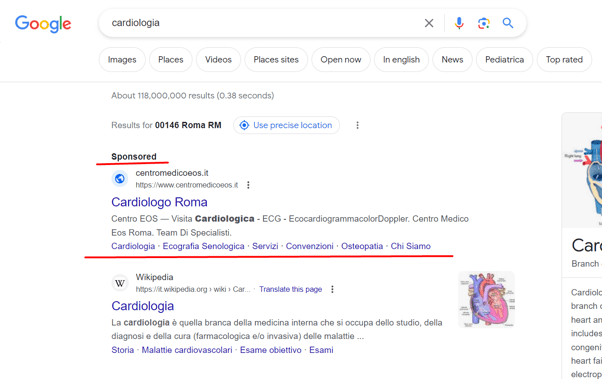Screen dimensions: 602x379
Task: Filter results by Videos
Action: [218, 60]
